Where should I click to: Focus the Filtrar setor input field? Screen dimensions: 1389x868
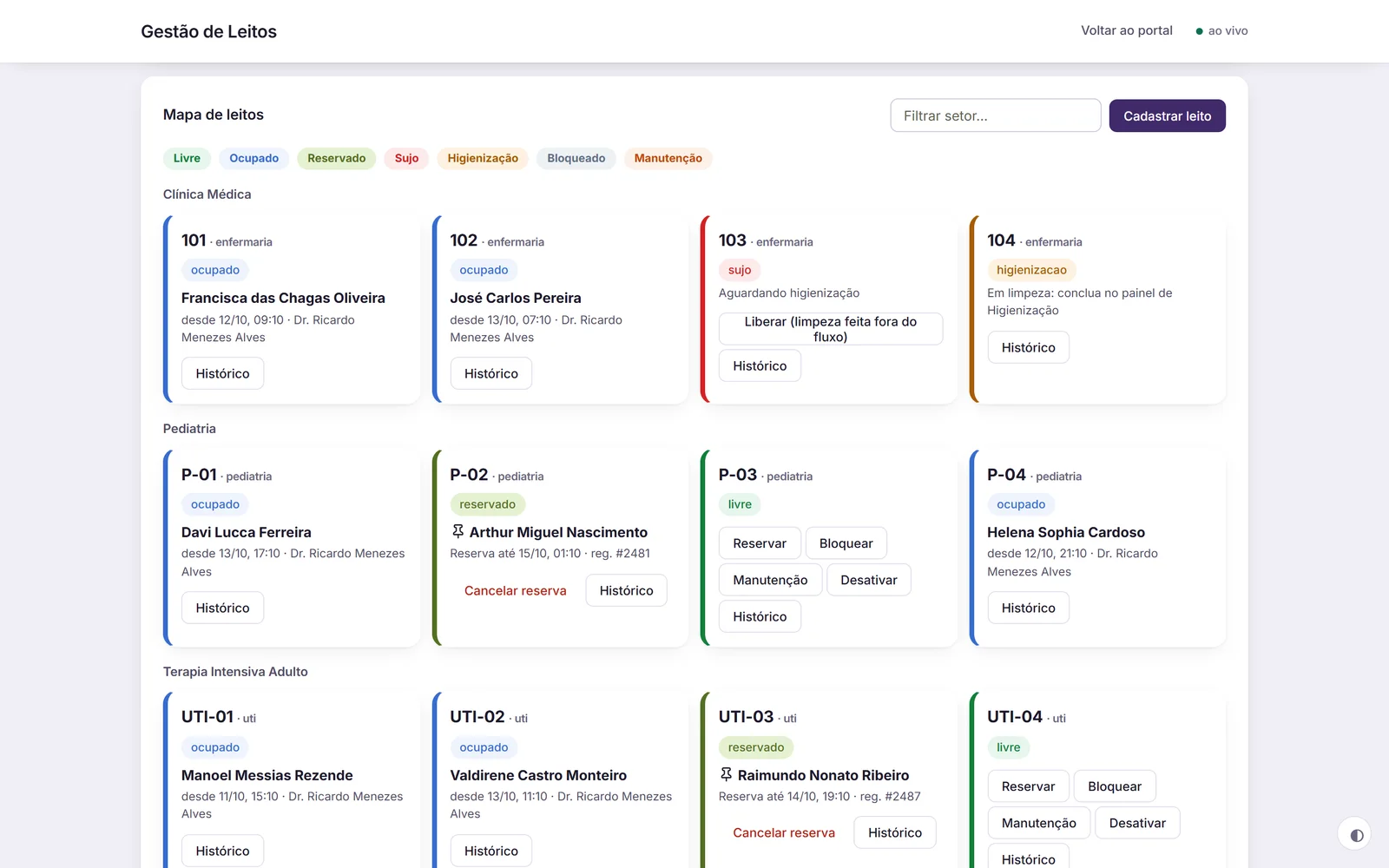(996, 115)
